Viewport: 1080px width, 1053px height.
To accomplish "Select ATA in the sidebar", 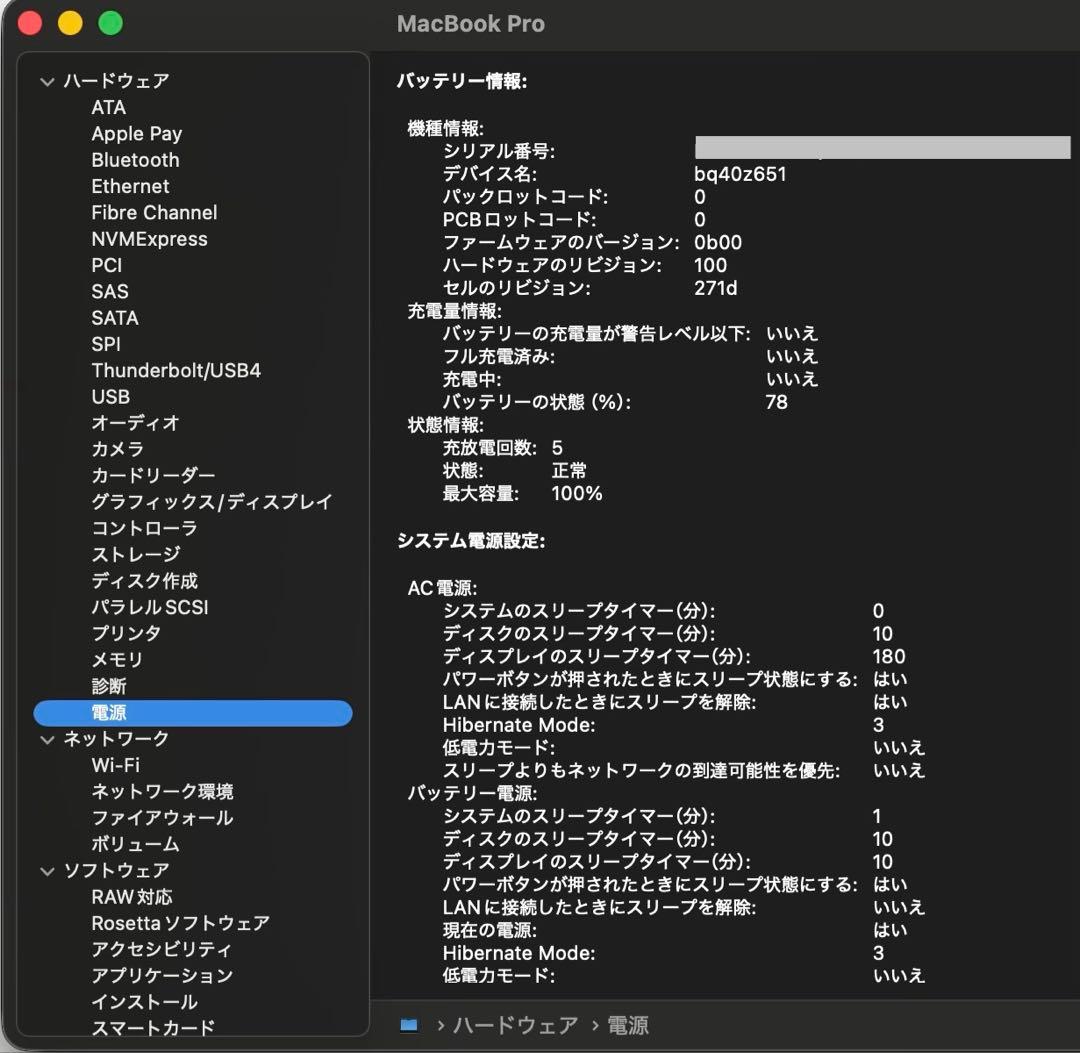I will tap(109, 107).
